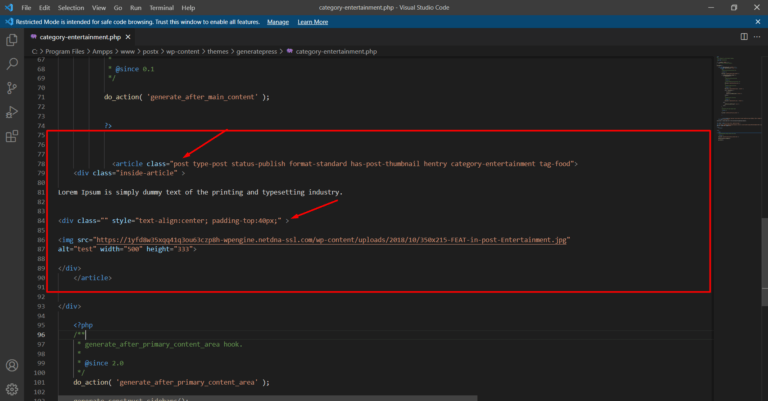This screenshot has width=768, height=401.
Task: Open the View menu
Action: [x=99, y=8]
